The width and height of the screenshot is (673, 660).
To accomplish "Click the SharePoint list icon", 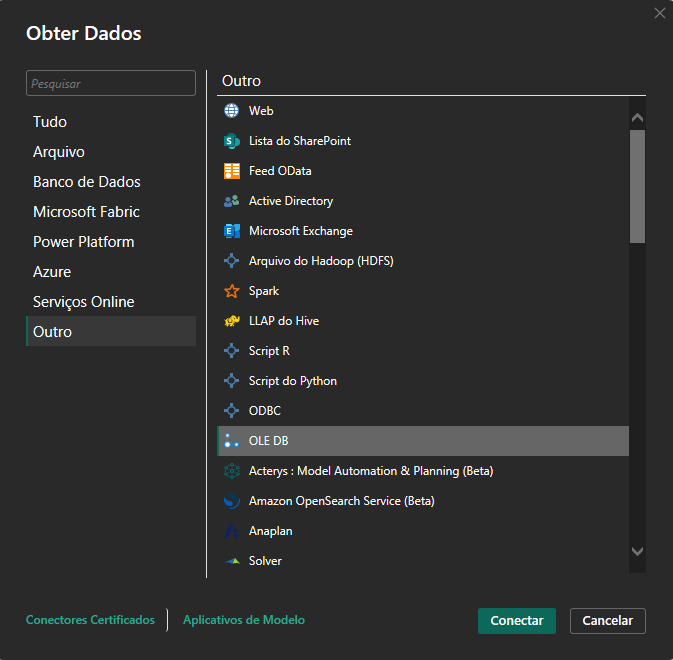I will click(231, 141).
